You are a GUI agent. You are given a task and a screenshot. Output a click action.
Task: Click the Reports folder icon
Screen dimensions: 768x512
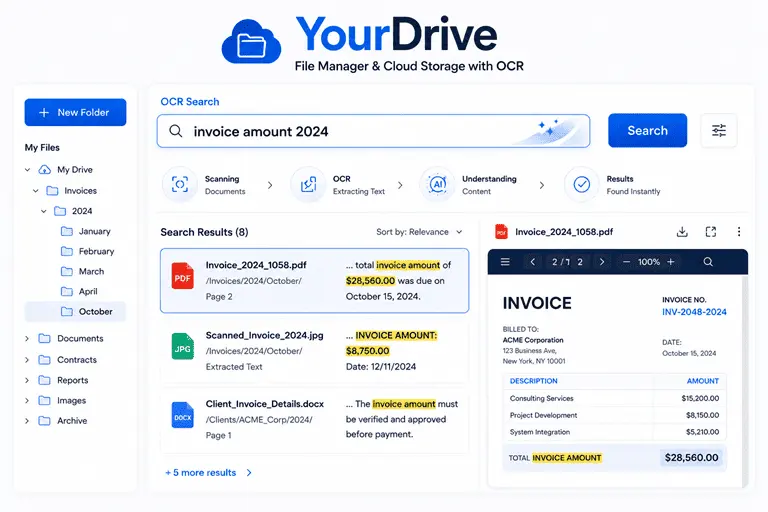click(x=45, y=380)
